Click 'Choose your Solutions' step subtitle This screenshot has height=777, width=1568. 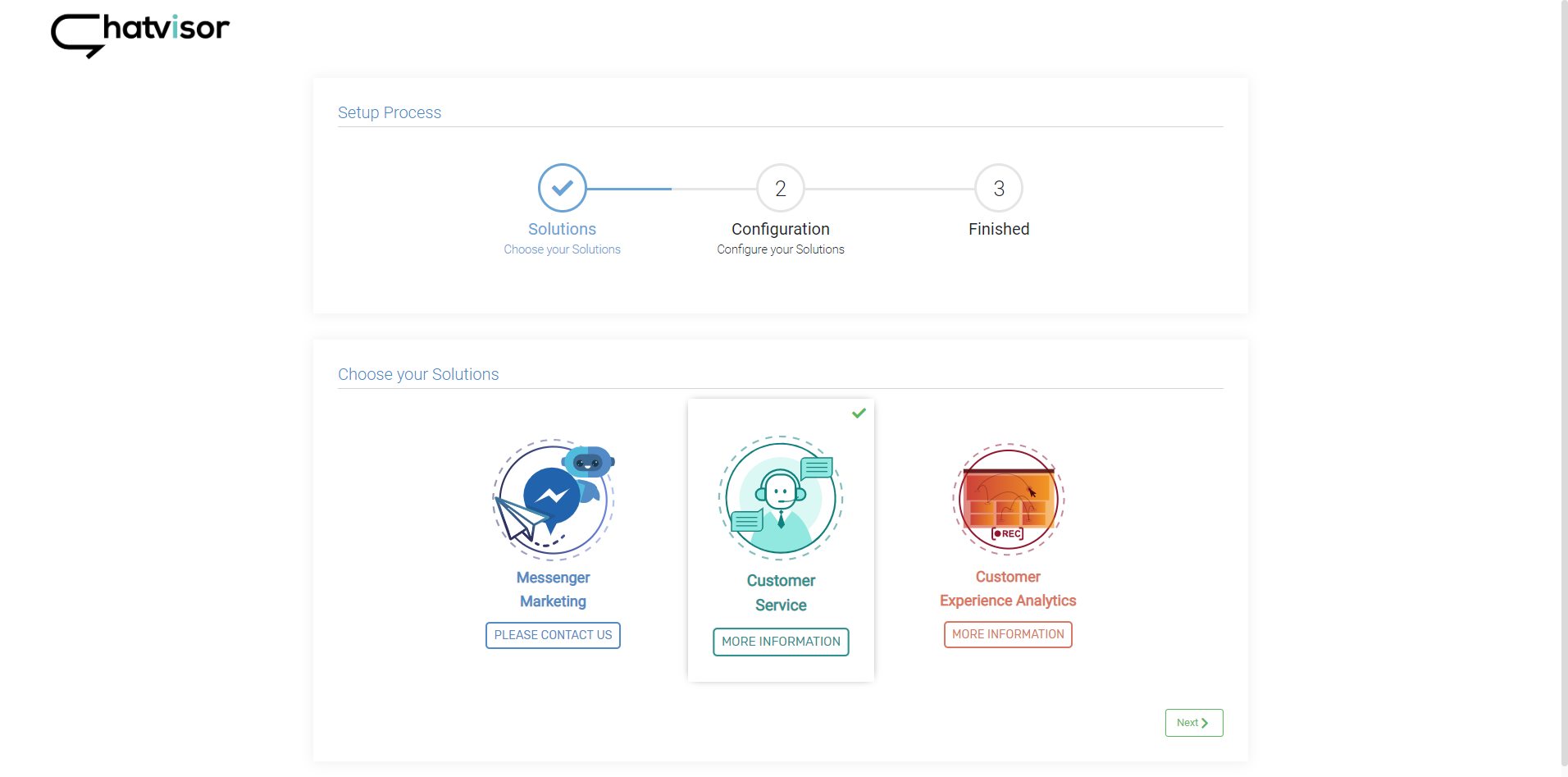[562, 249]
